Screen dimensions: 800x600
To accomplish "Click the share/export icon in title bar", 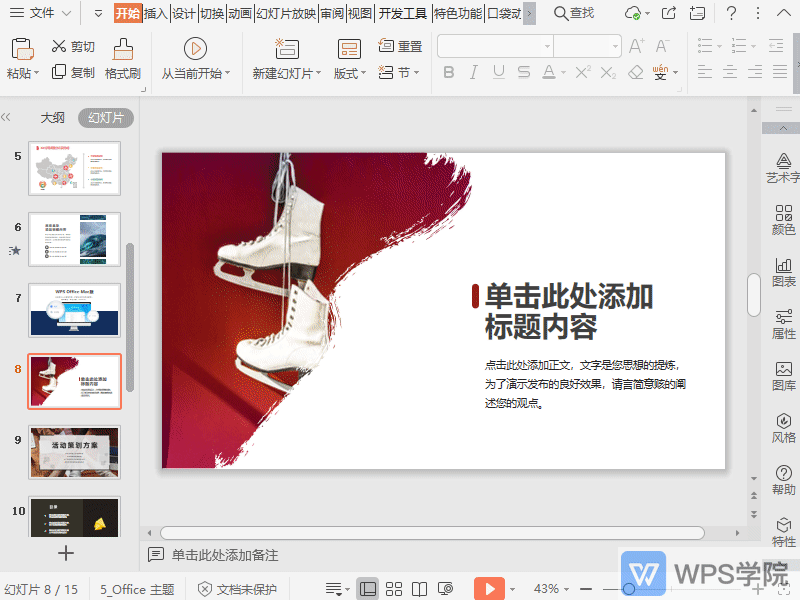I will click(x=668, y=13).
